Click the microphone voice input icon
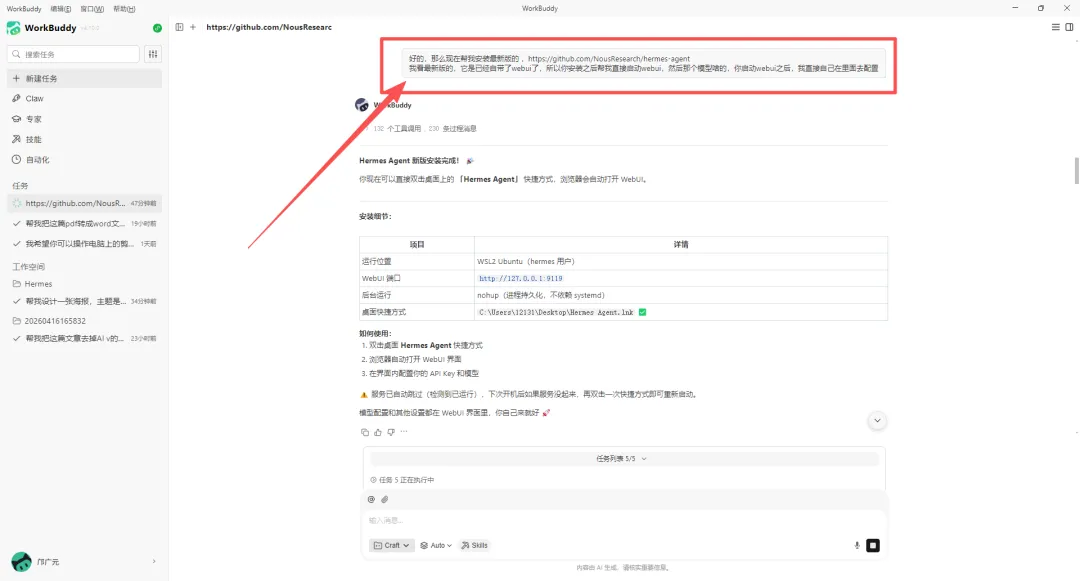Viewport: 1080px width, 581px height. tap(857, 545)
